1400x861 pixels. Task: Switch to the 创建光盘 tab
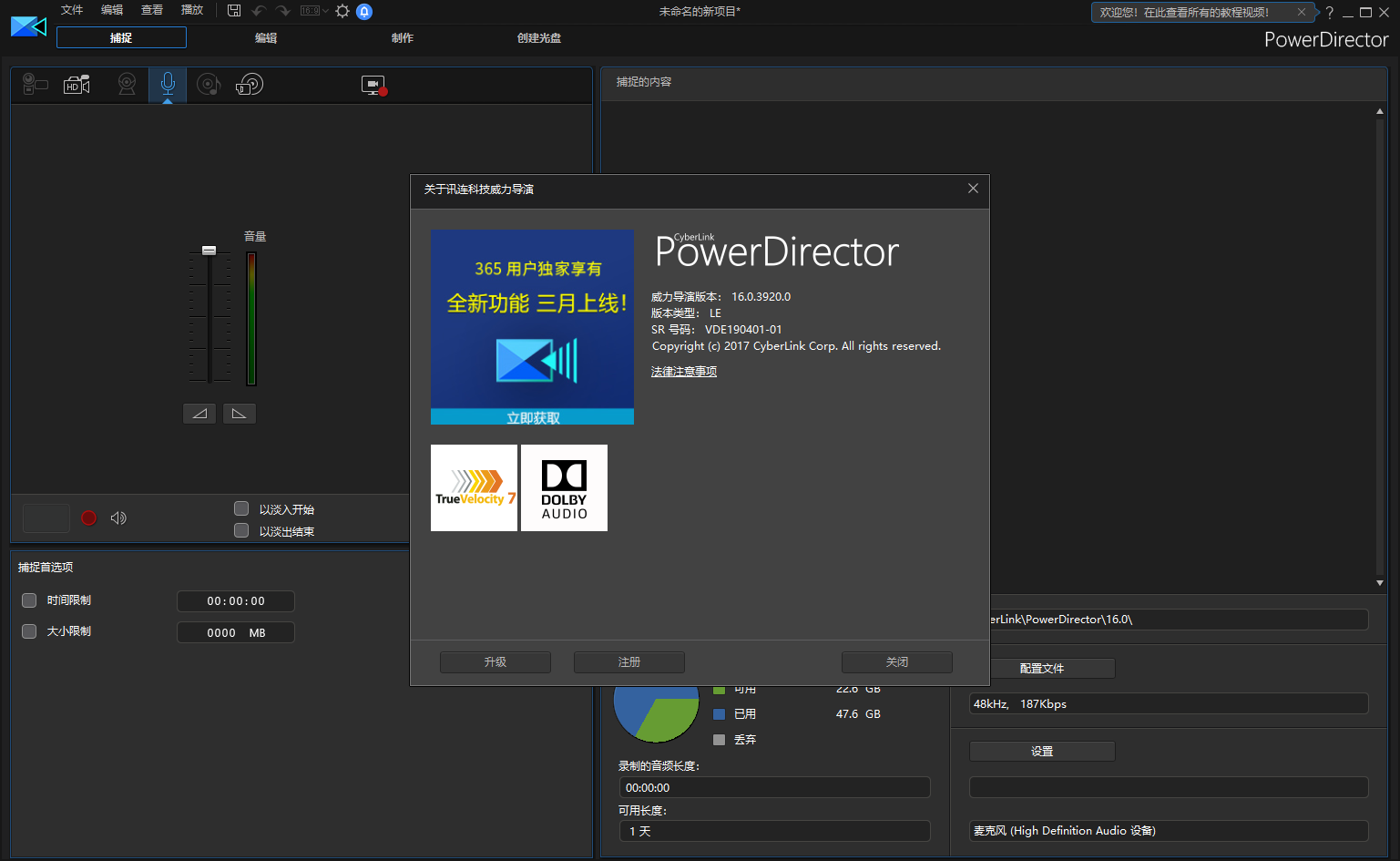(539, 38)
